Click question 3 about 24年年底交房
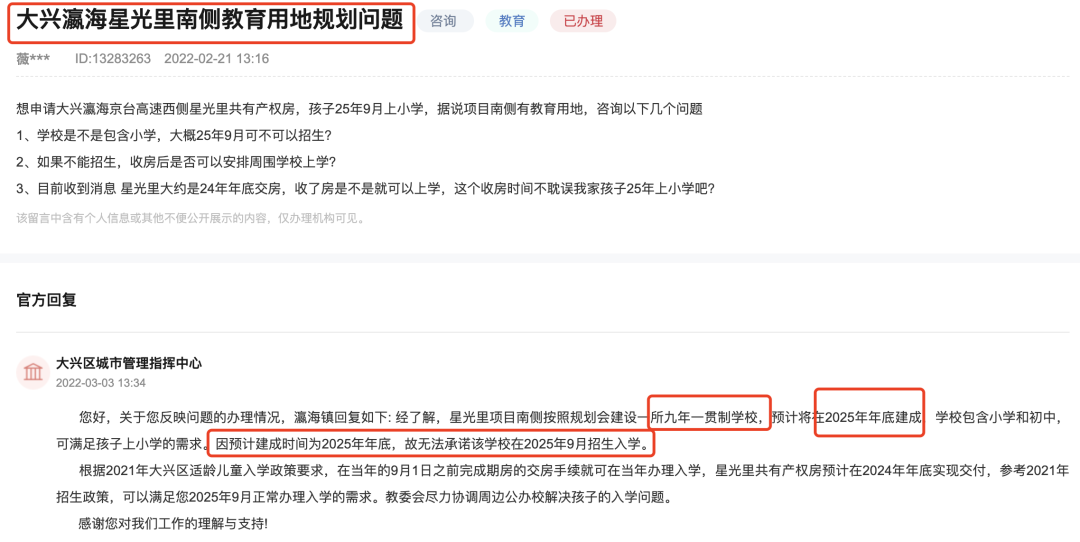Viewport: 1080px width, 542px height. [366, 189]
